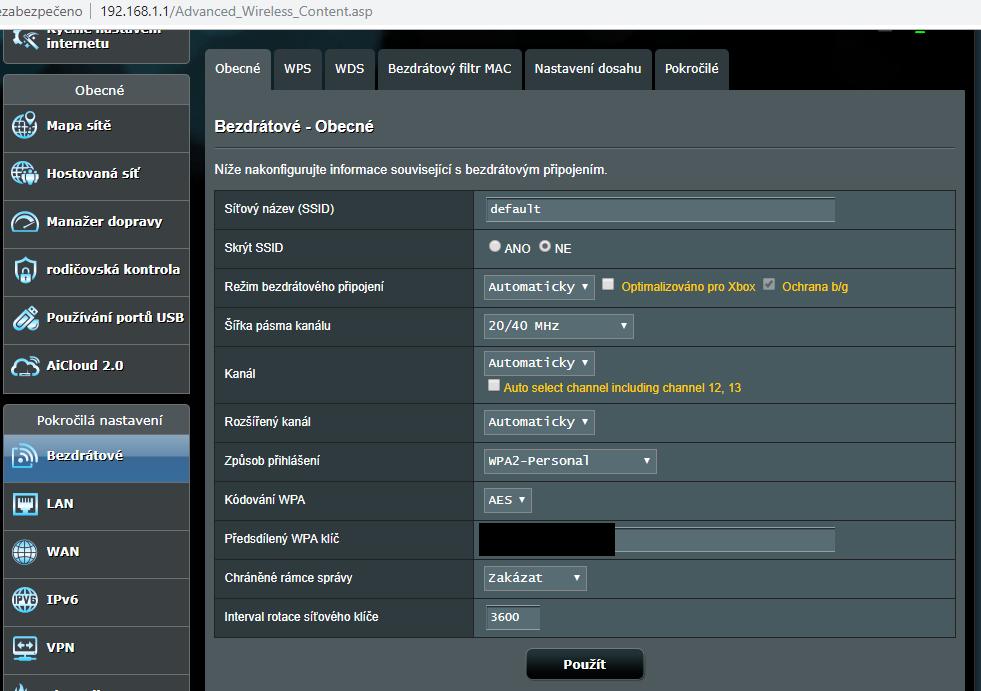The image size is (981, 691).
Task: Click the rodičovská kontrola shield lock icon
Action: coord(24,270)
